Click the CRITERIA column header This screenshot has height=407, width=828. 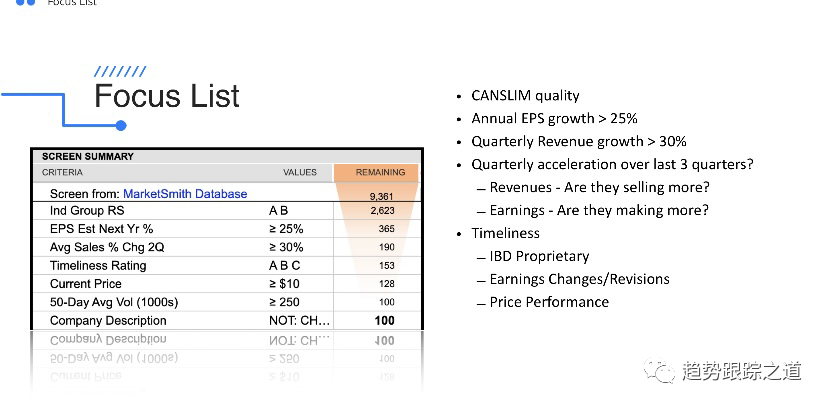[x=63, y=172]
